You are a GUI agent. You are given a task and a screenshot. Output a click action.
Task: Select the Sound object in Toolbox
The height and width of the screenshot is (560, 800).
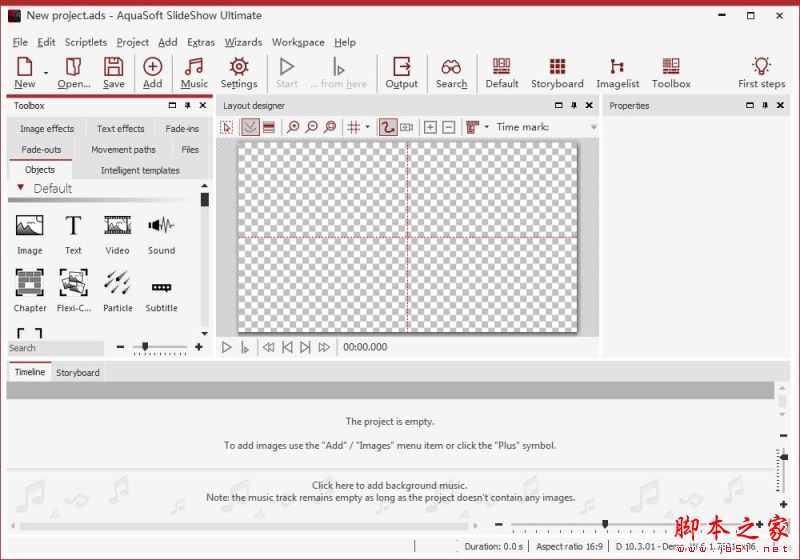[x=161, y=235]
